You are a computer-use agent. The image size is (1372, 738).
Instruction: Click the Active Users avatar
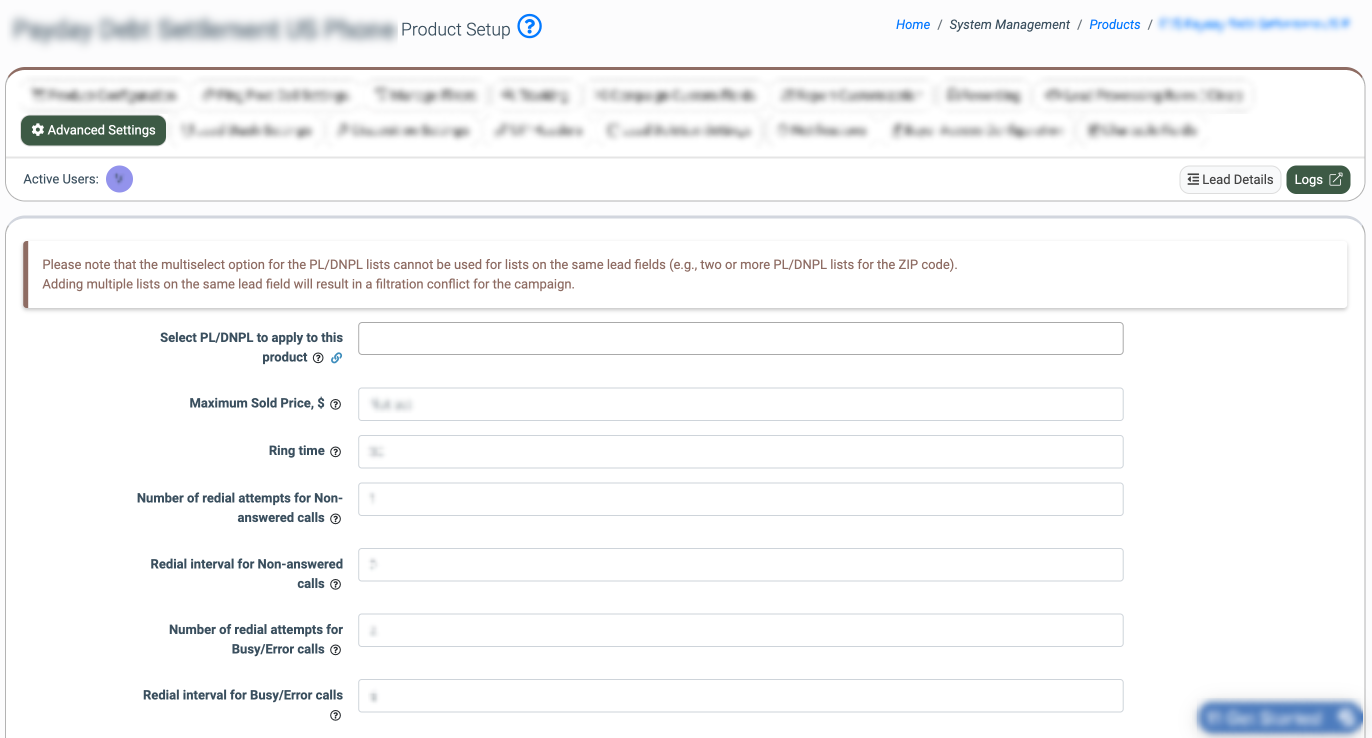click(x=119, y=179)
